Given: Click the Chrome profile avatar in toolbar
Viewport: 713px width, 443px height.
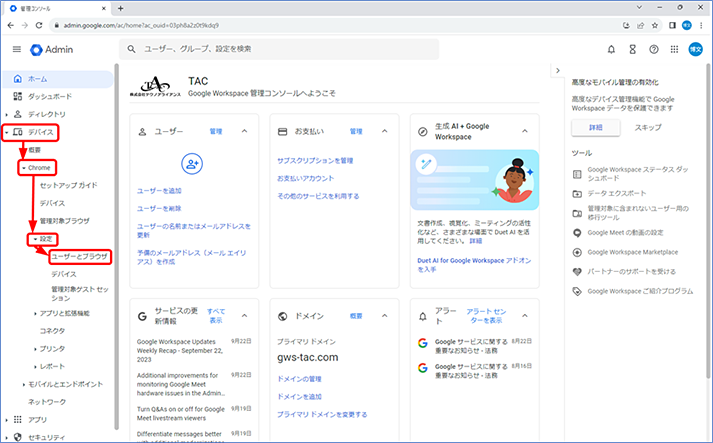Looking at the screenshot, I should click(687, 25).
